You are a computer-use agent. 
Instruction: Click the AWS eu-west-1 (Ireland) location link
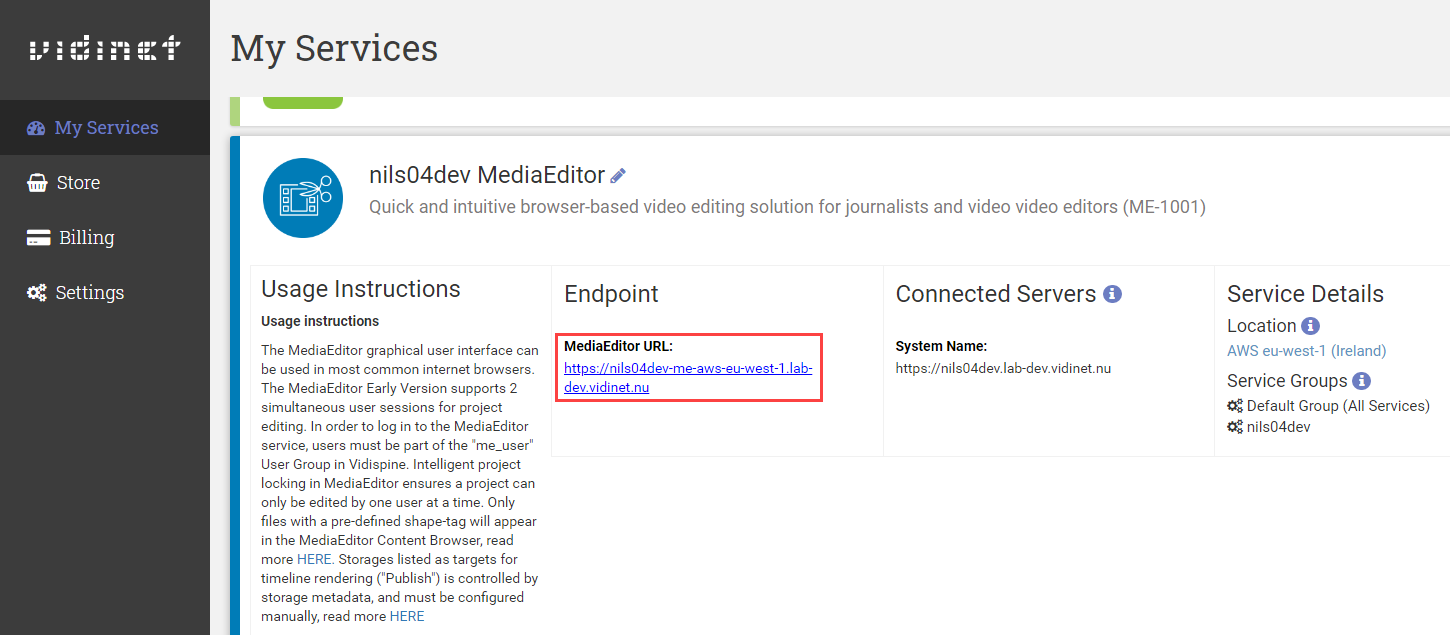click(1306, 350)
